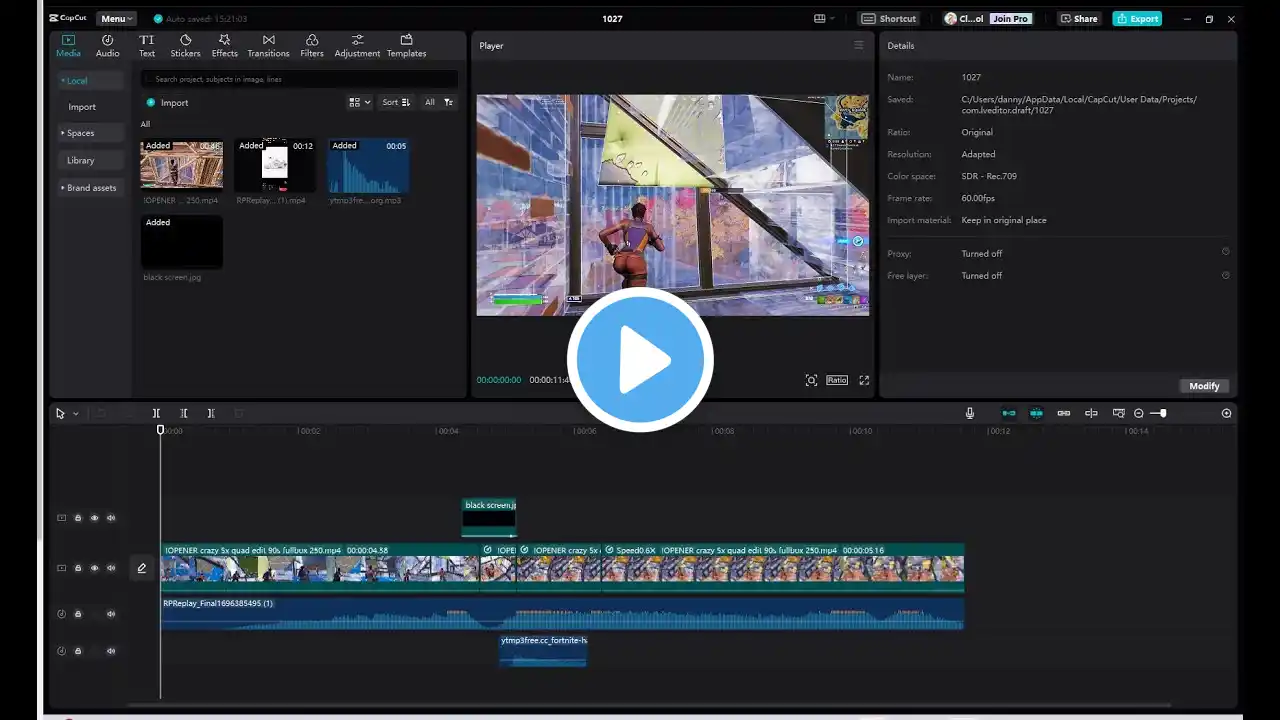
Task: Toggle preview axis
Action: 1091,413
